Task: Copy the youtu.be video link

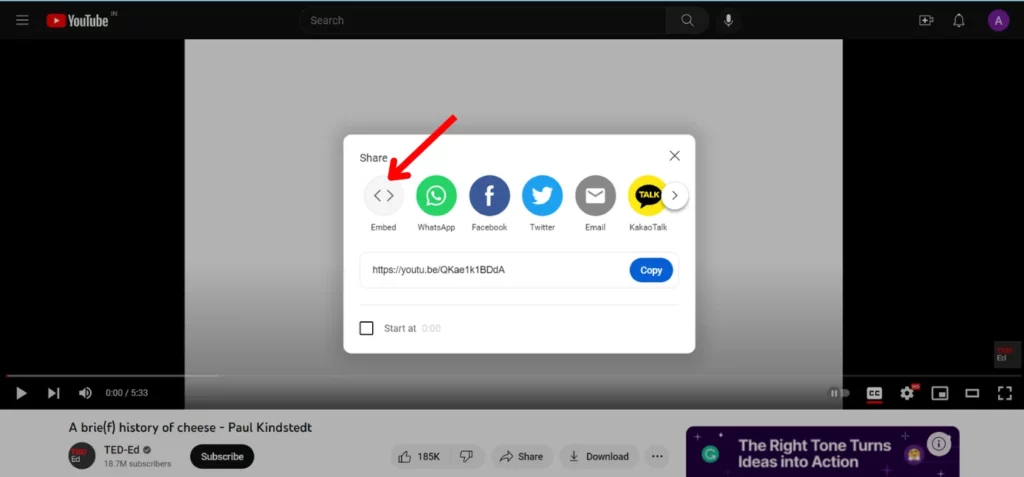Action: click(651, 270)
